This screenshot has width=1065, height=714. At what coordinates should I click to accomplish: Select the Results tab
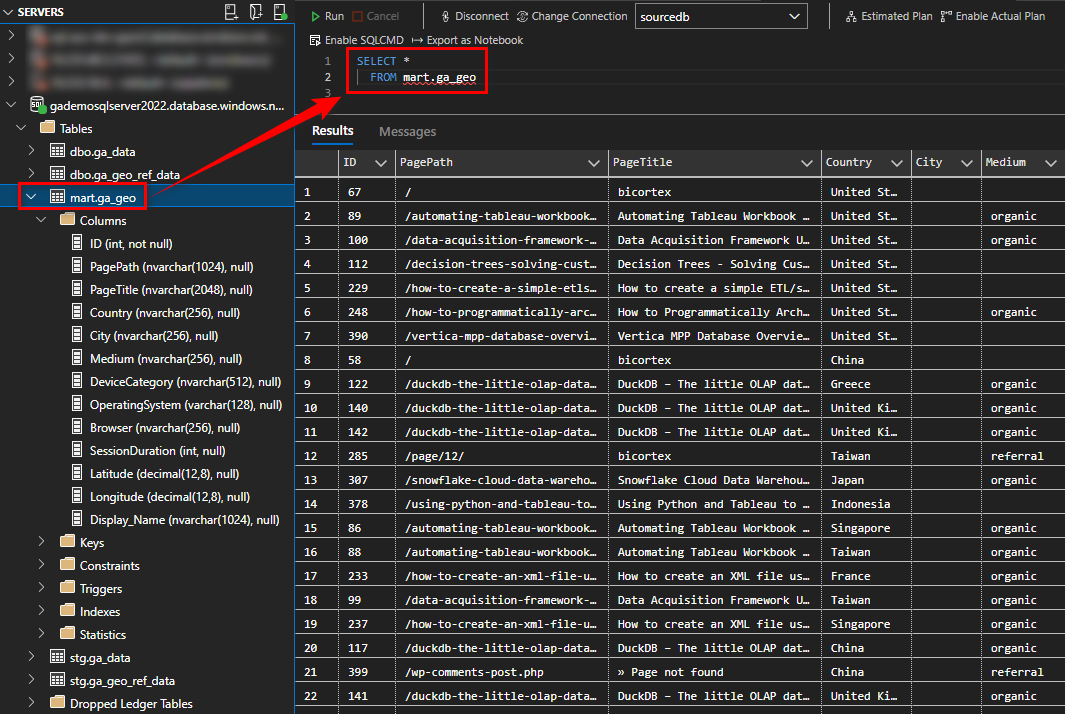[333, 131]
